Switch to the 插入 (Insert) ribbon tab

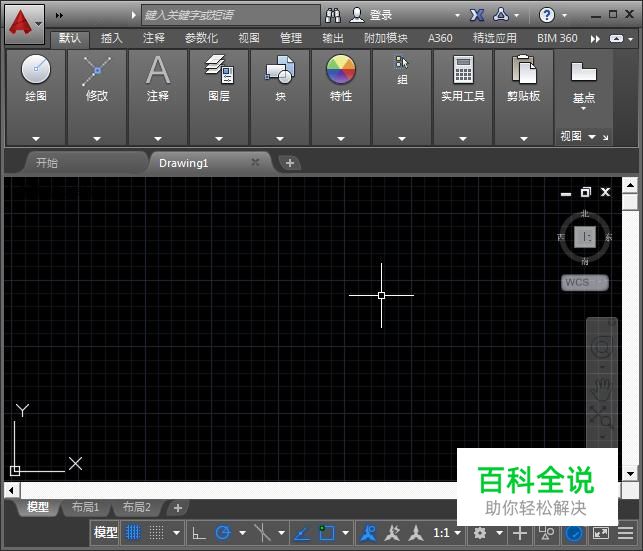pos(112,38)
